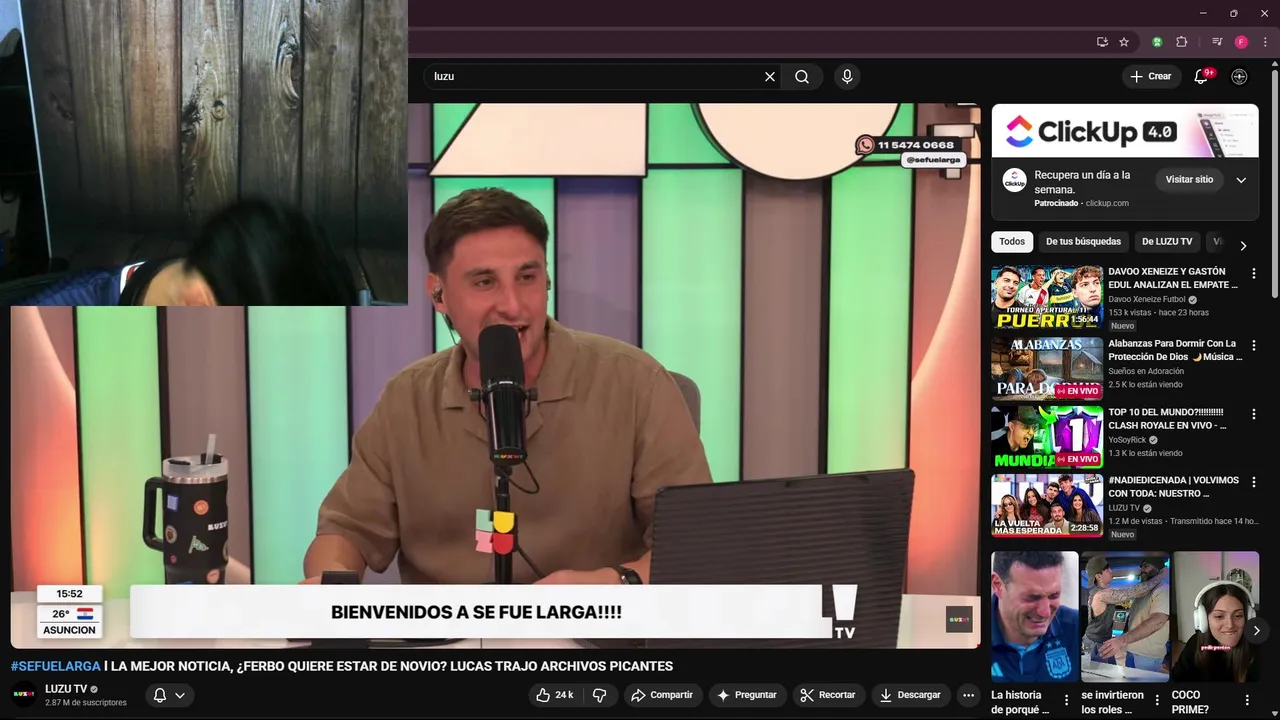Open options menu for Alabanzas Para Dormir

[x=1253, y=345]
